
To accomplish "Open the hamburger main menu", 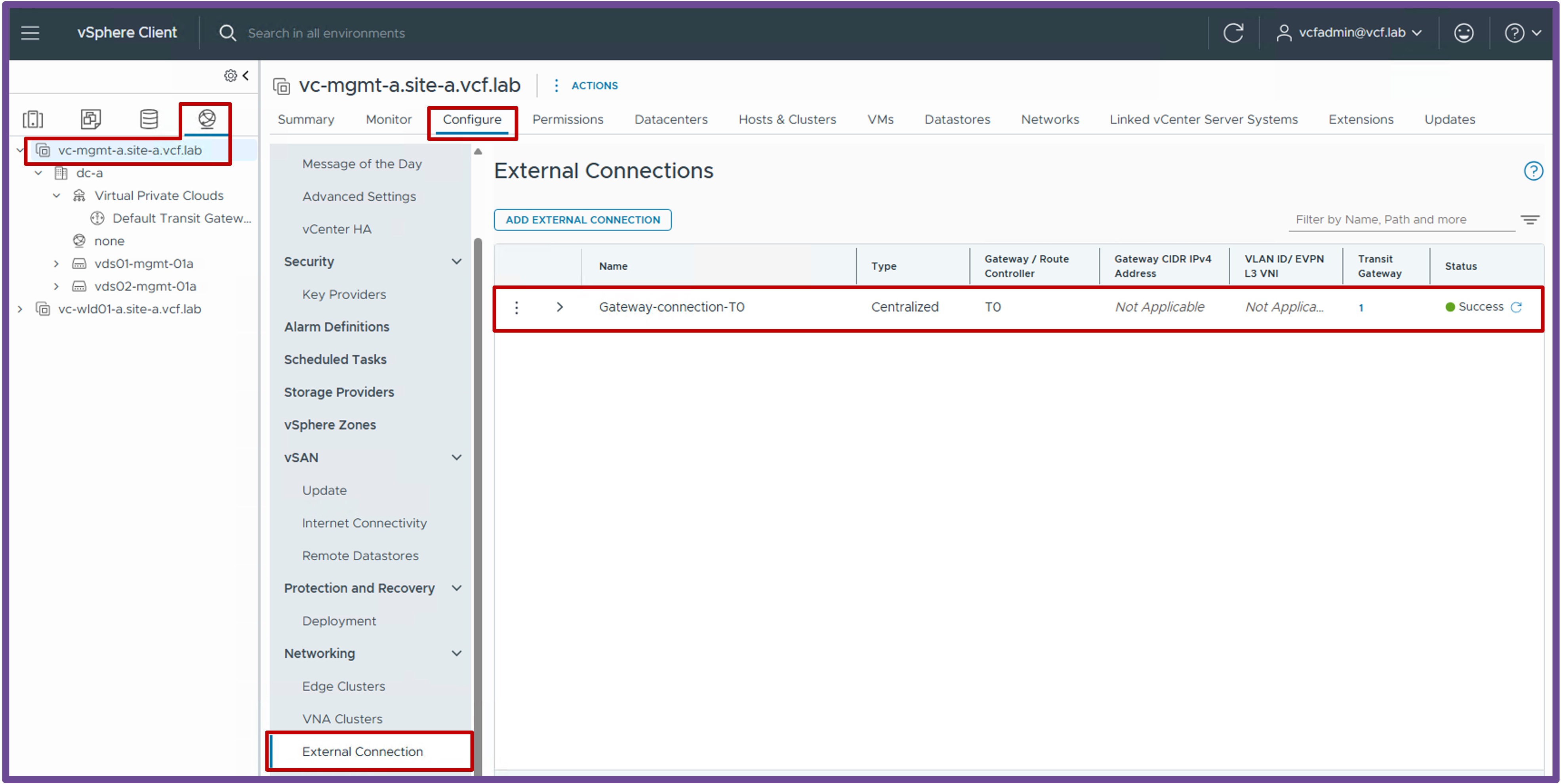I will pyautogui.click(x=30, y=33).
